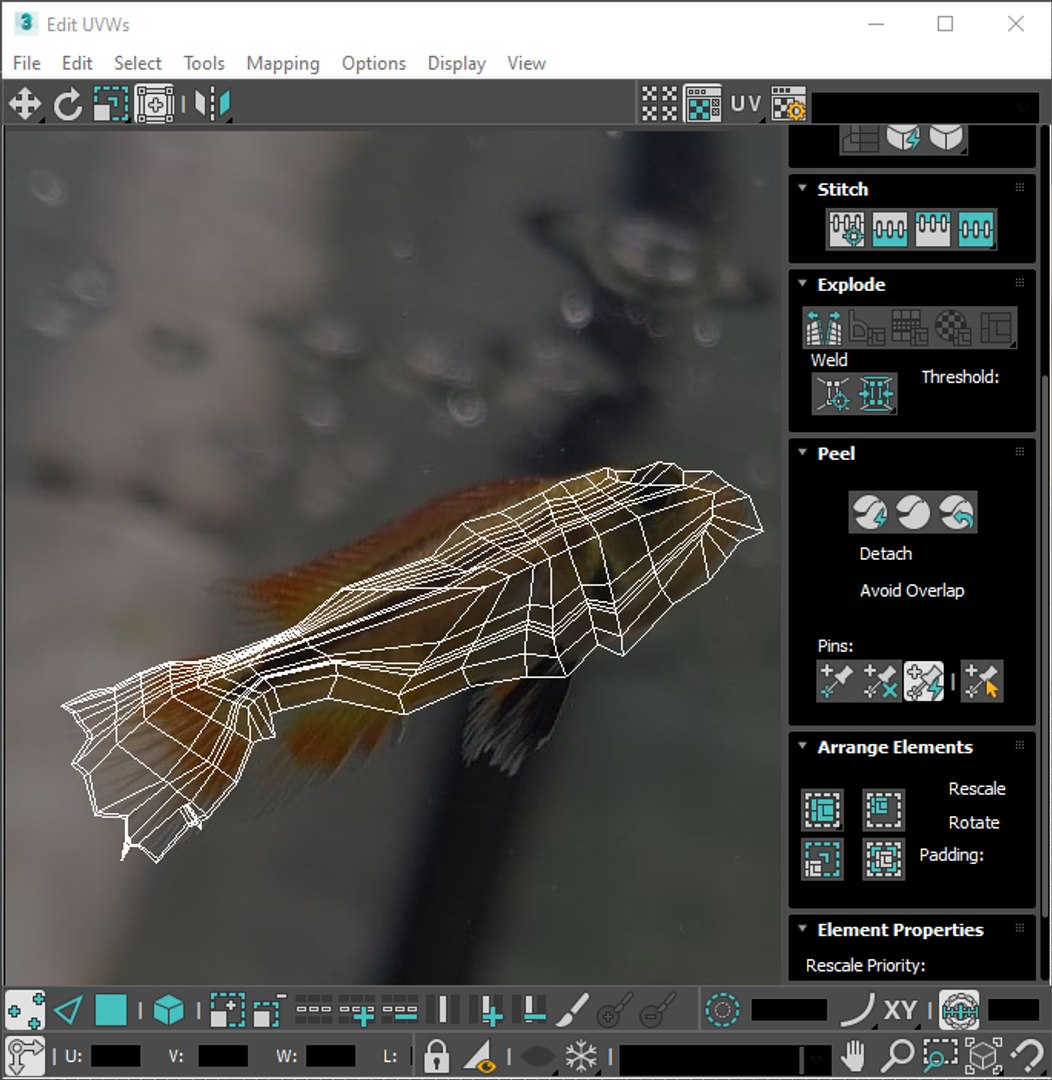
Task: Select the Rotate Selected Subobject tool
Action: (68, 105)
